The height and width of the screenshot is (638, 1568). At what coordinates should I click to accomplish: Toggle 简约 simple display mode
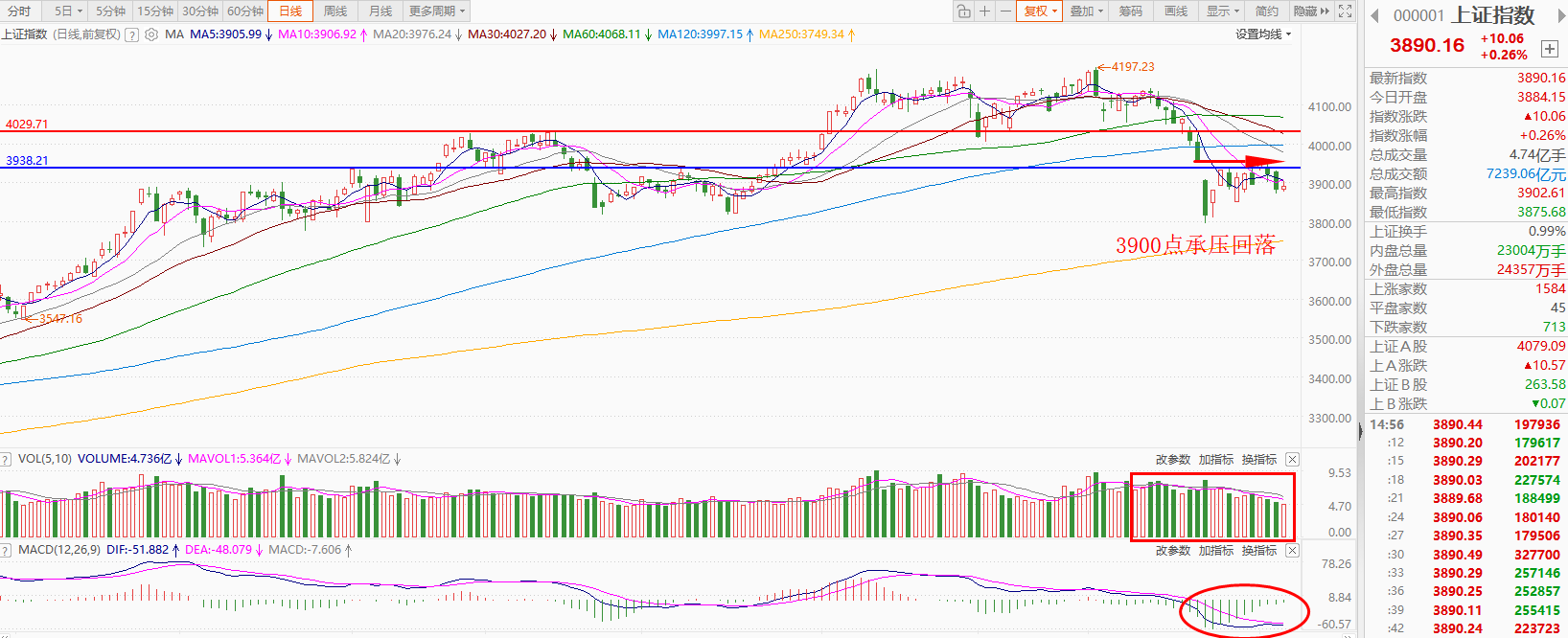[x=1266, y=11]
